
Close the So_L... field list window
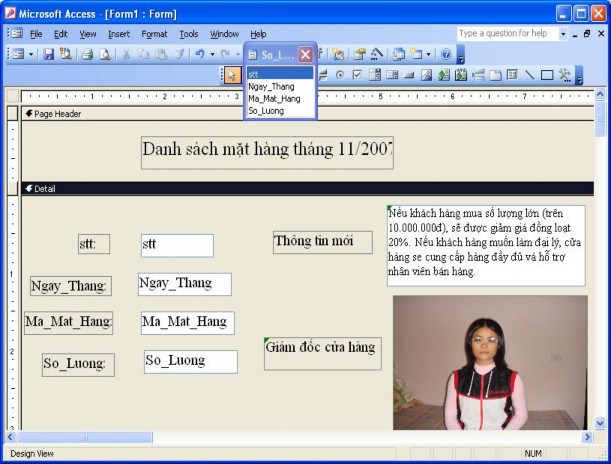click(x=306, y=55)
